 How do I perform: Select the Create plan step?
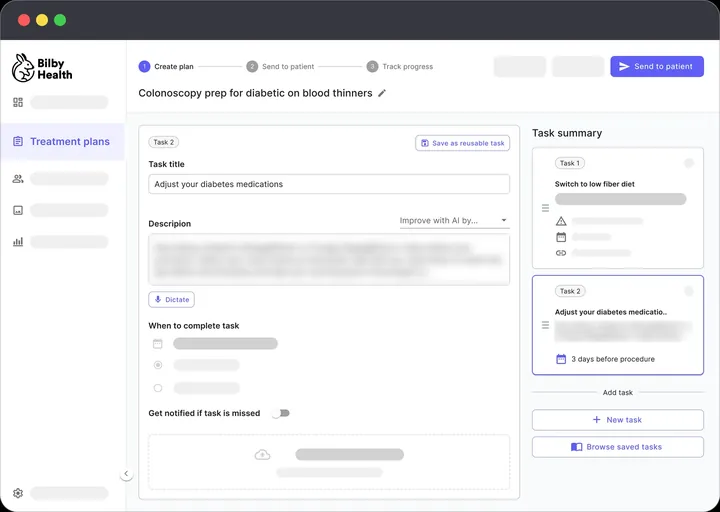[166, 67]
